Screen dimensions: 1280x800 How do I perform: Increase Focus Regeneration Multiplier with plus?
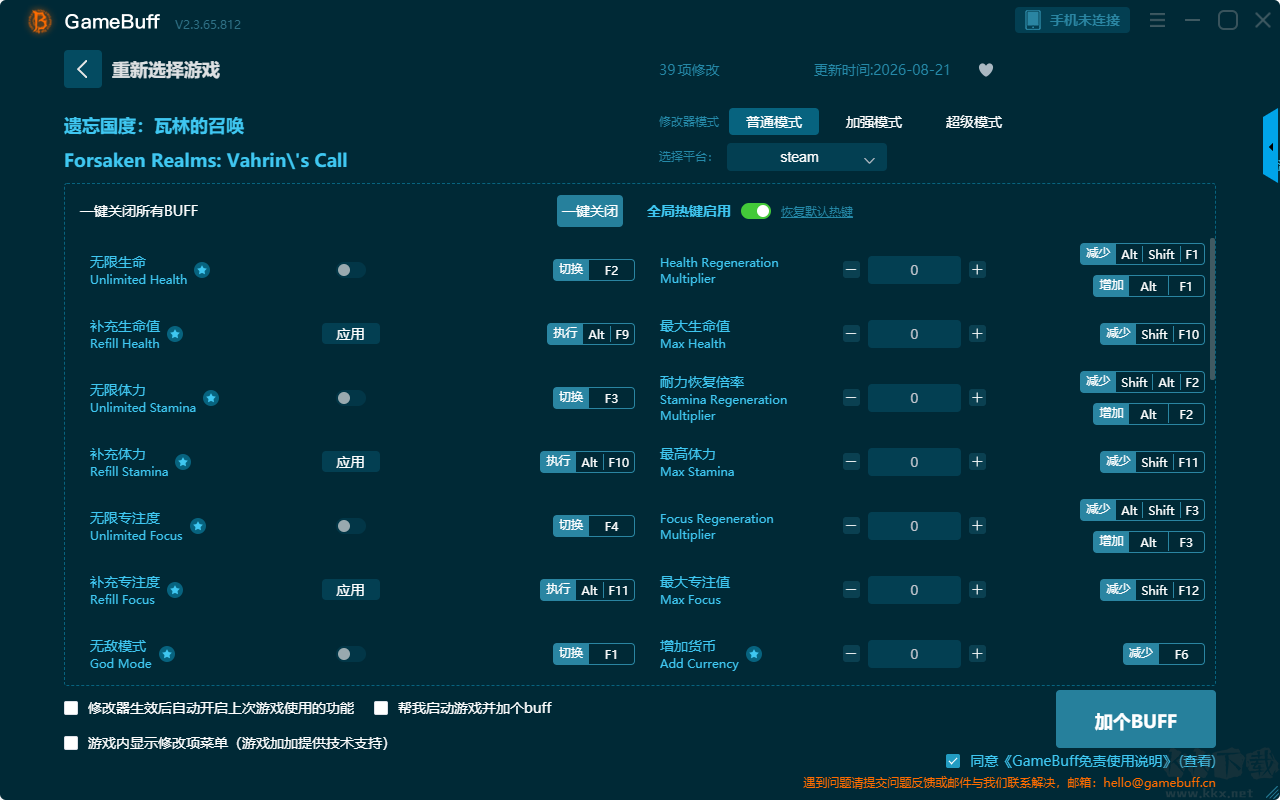(977, 526)
